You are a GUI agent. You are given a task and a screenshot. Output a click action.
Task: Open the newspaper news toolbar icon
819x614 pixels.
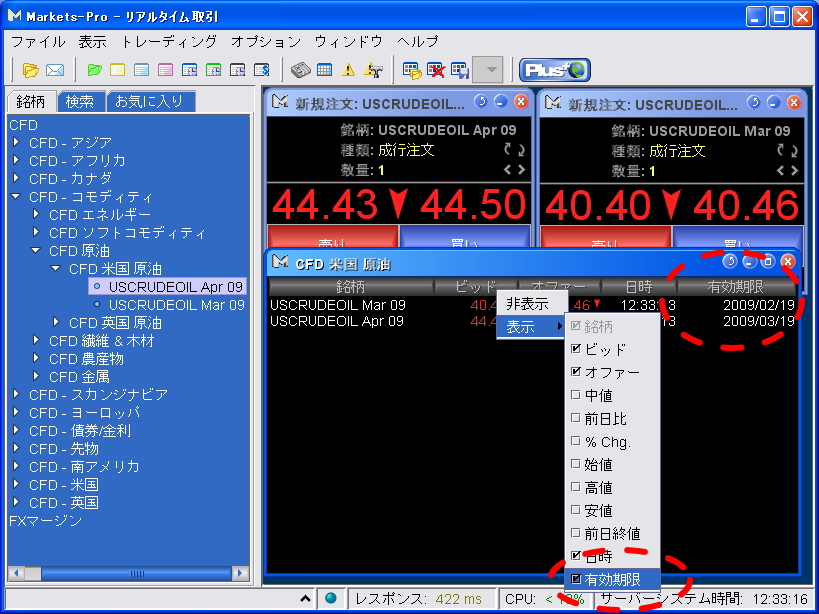click(x=300, y=70)
